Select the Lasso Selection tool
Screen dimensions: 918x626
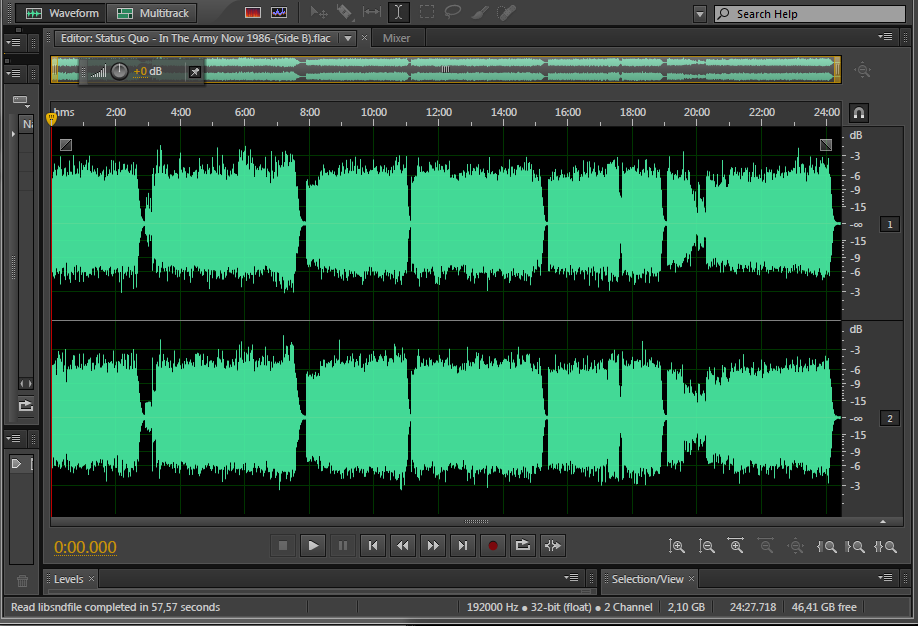point(453,12)
